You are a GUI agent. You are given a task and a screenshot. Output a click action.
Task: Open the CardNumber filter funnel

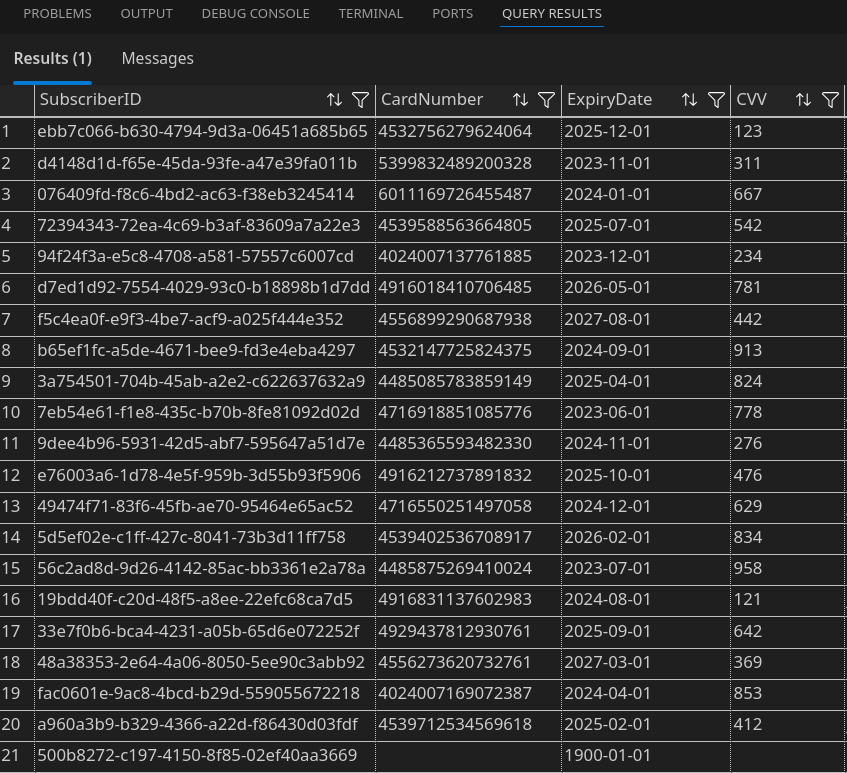[x=546, y=99]
